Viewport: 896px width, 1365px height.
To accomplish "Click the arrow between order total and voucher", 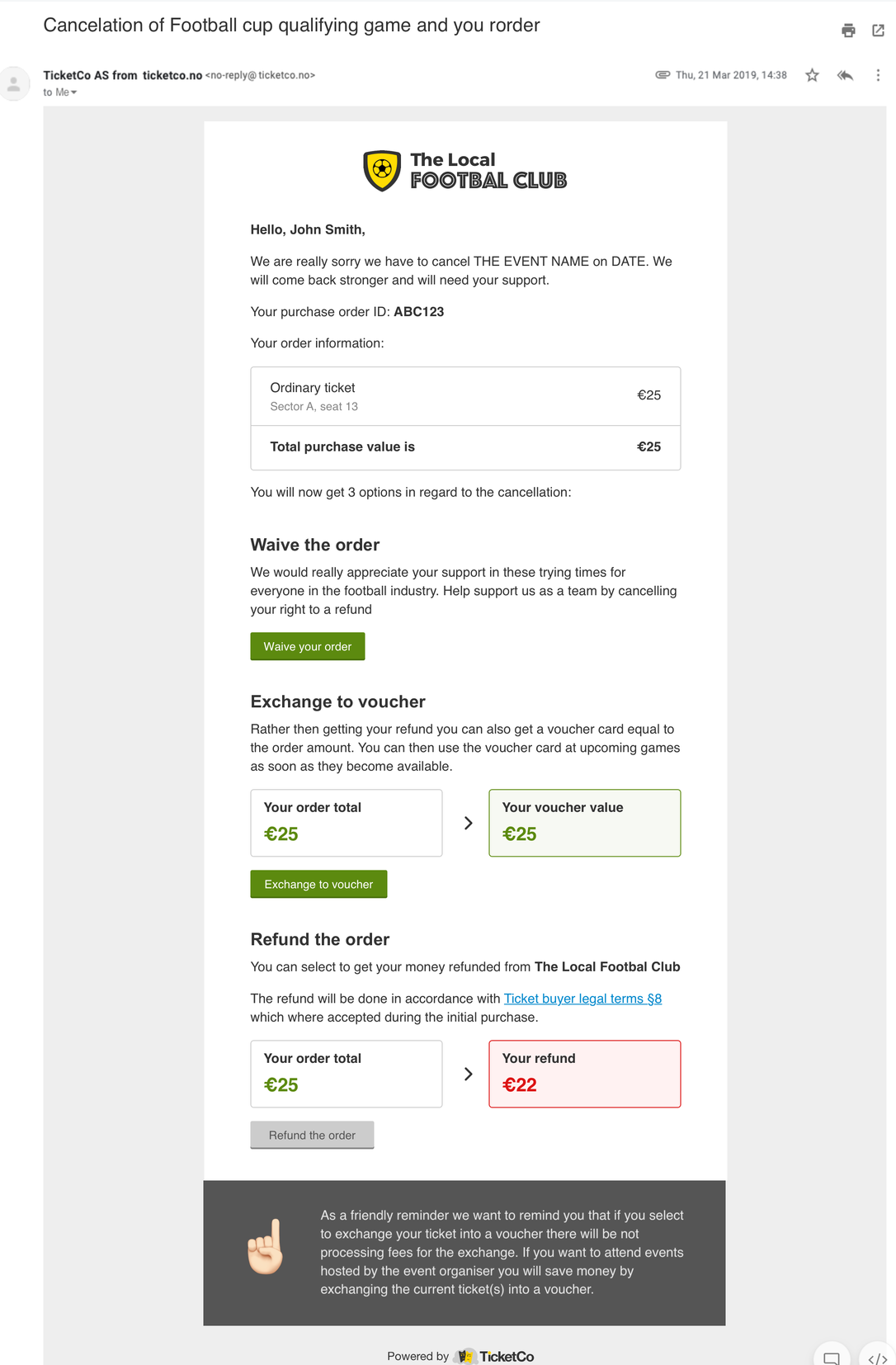I will pyautogui.click(x=468, y=823).
